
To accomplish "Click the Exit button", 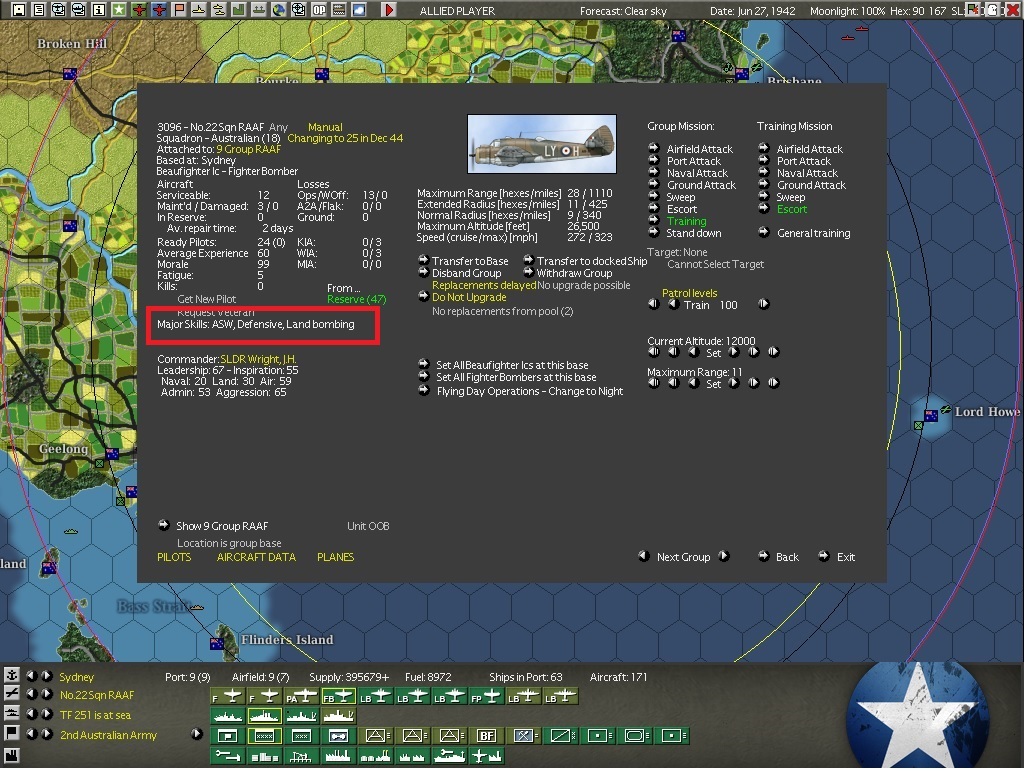I will [x=846, y=557].
